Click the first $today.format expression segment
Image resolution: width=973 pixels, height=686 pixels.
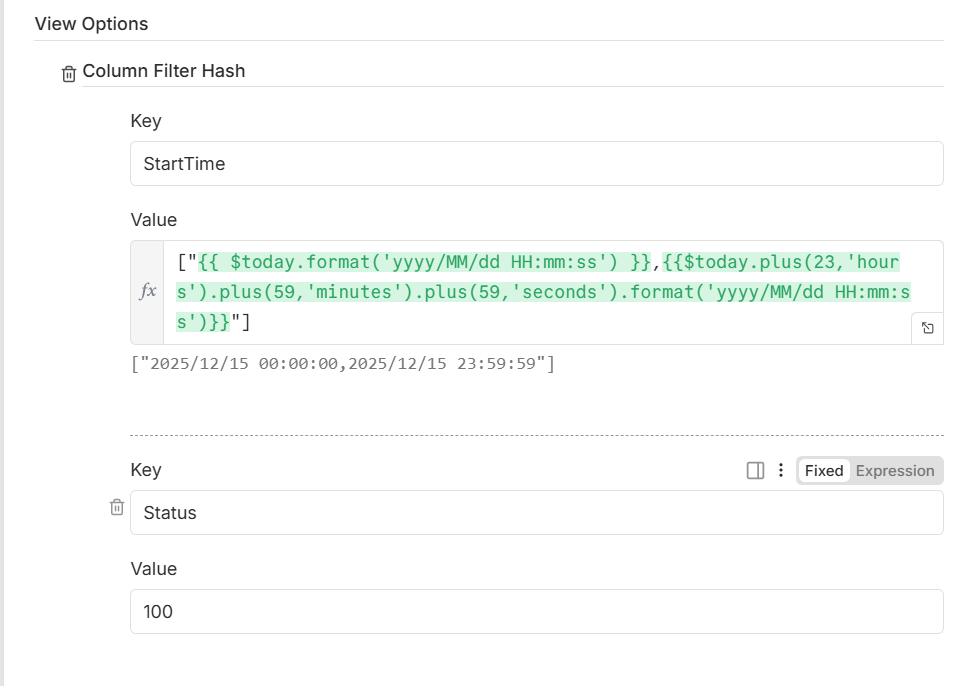click(424, 262)
